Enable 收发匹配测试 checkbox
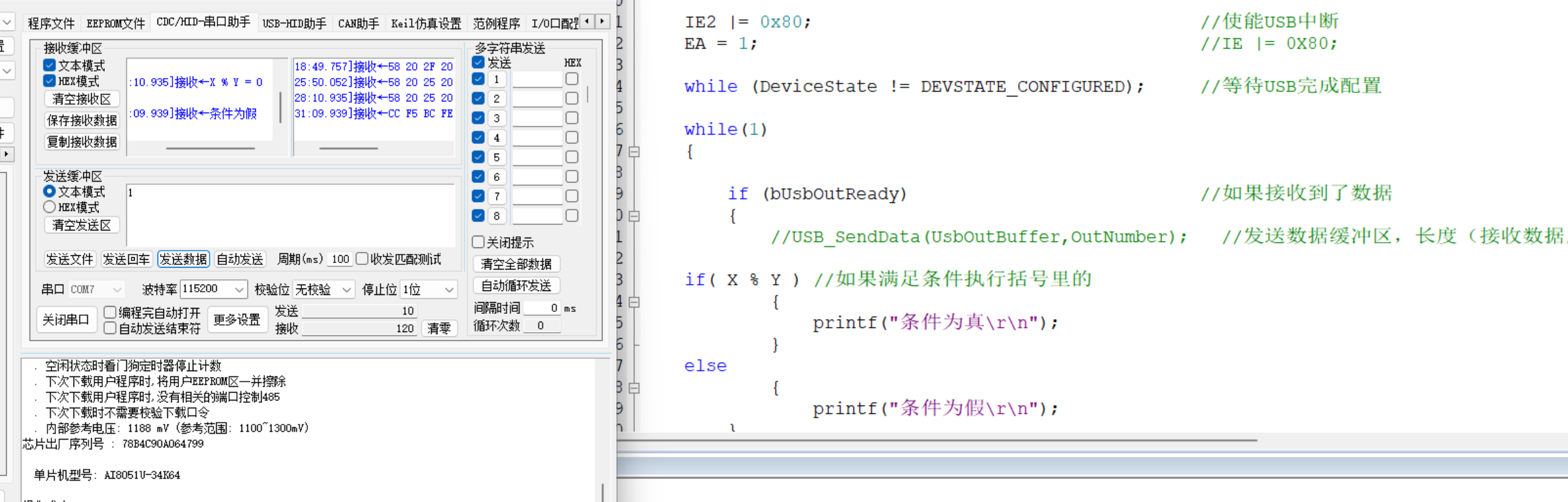The image size is (1568, 502). coord(363,258)
